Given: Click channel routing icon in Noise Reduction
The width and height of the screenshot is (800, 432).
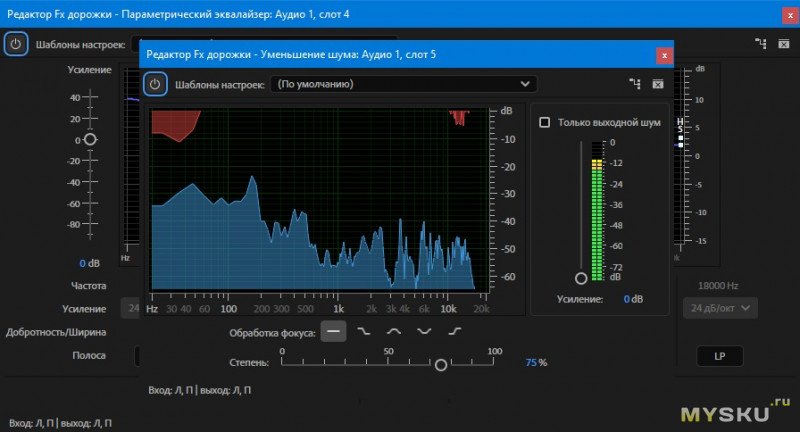Looking at the screenshot, I should point(633,84).
